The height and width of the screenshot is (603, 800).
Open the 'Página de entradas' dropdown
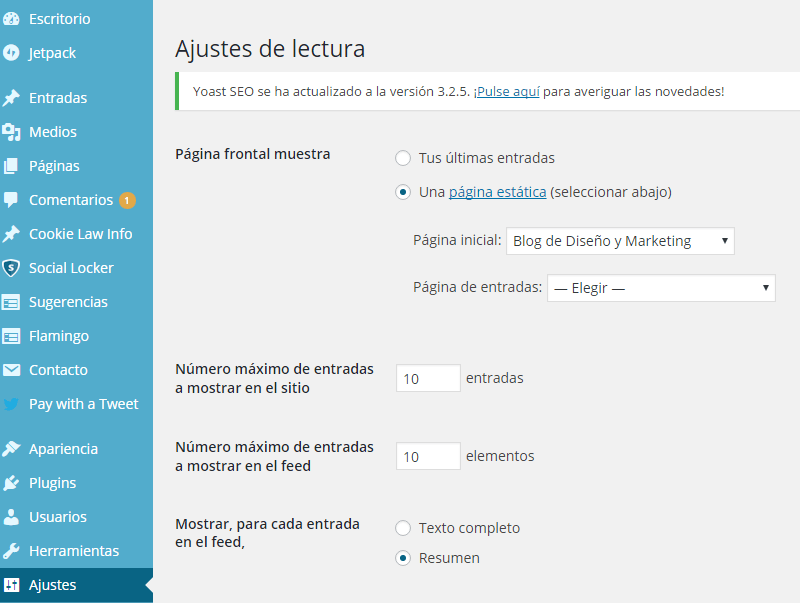(661, 288)
